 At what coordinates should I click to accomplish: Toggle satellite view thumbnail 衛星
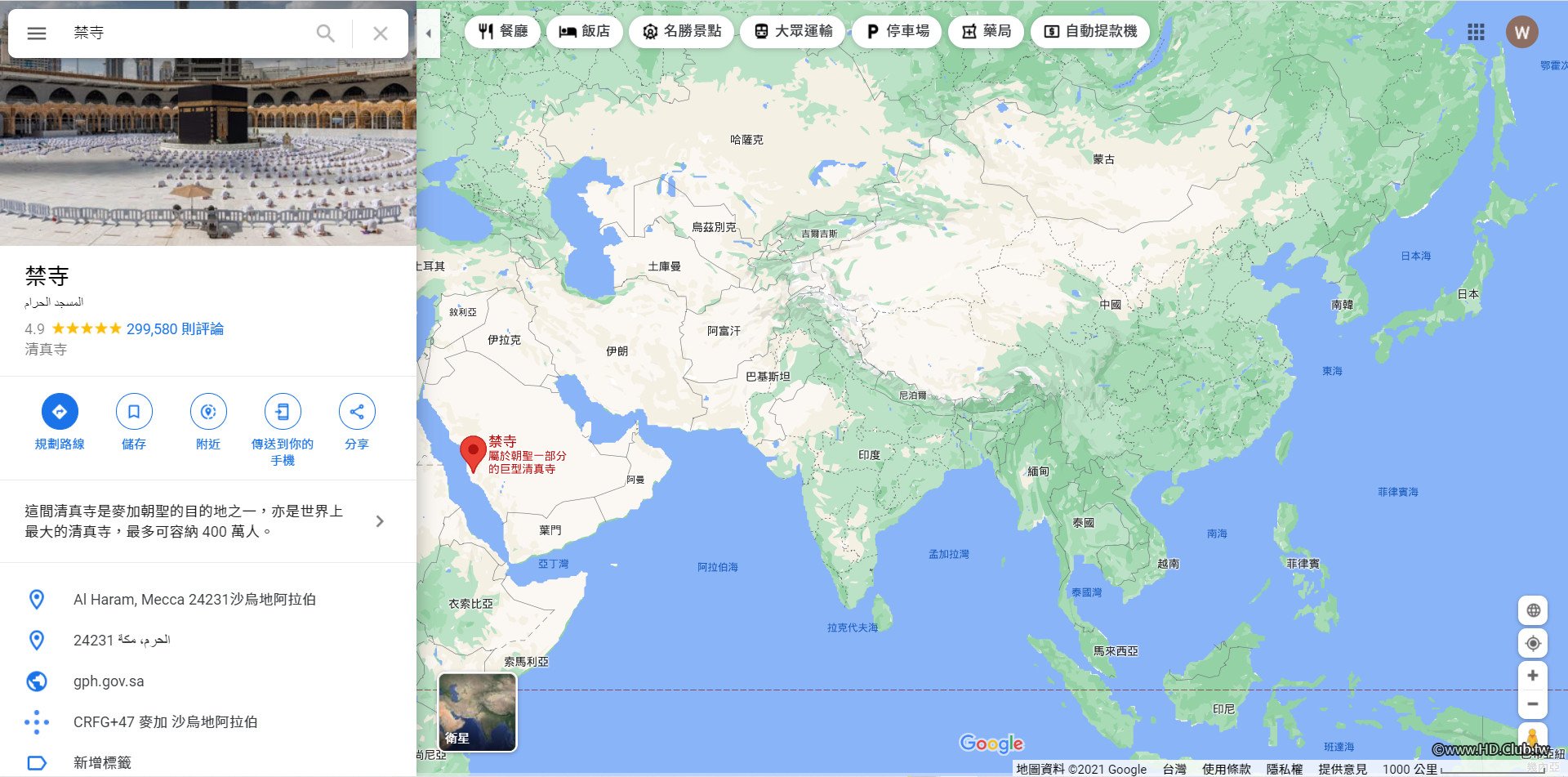(478, 712)
